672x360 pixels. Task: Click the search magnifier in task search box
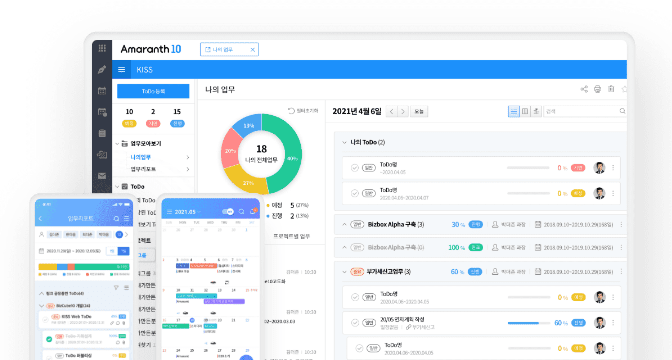622,111
